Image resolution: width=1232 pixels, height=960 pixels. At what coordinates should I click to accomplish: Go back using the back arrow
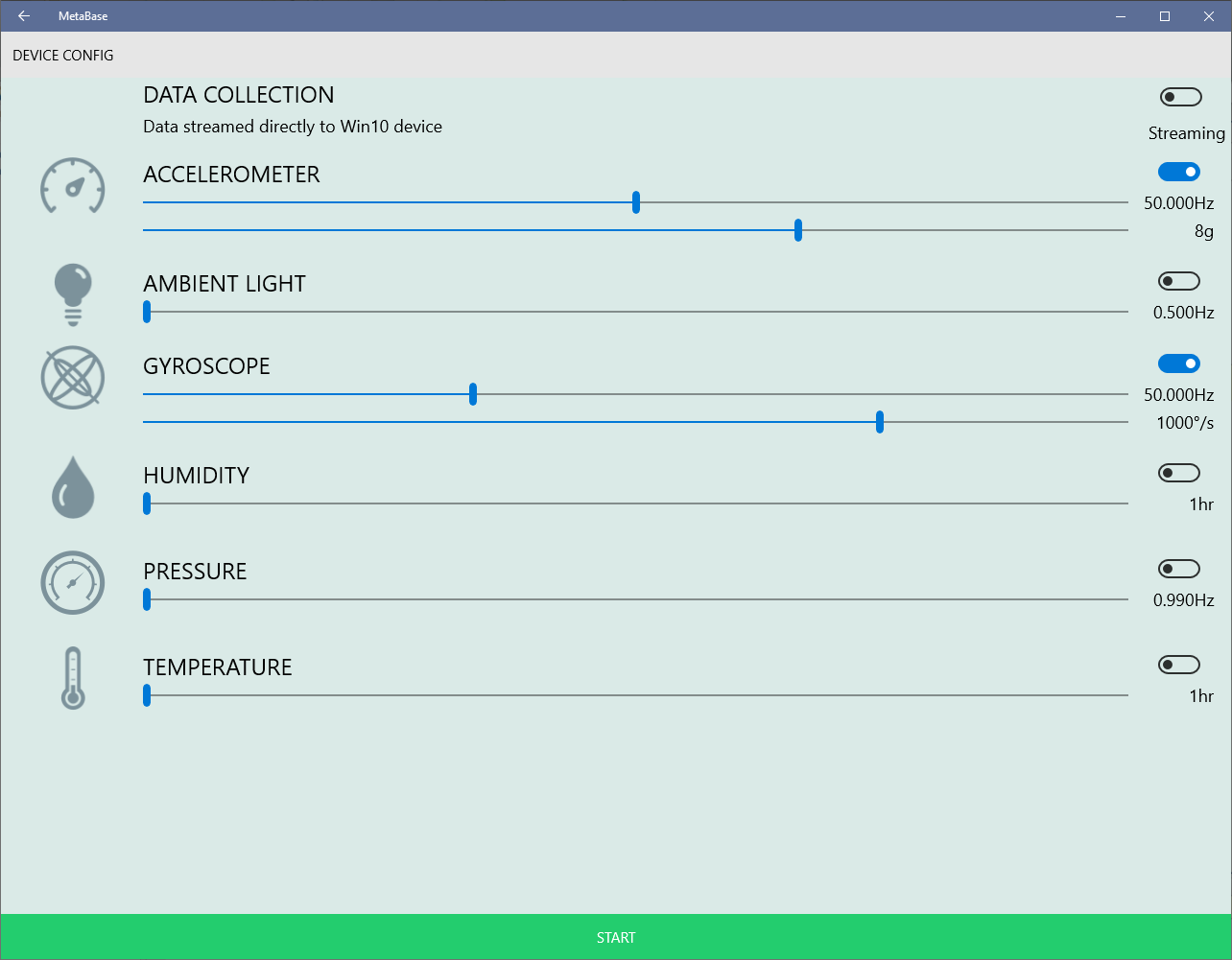24,16
